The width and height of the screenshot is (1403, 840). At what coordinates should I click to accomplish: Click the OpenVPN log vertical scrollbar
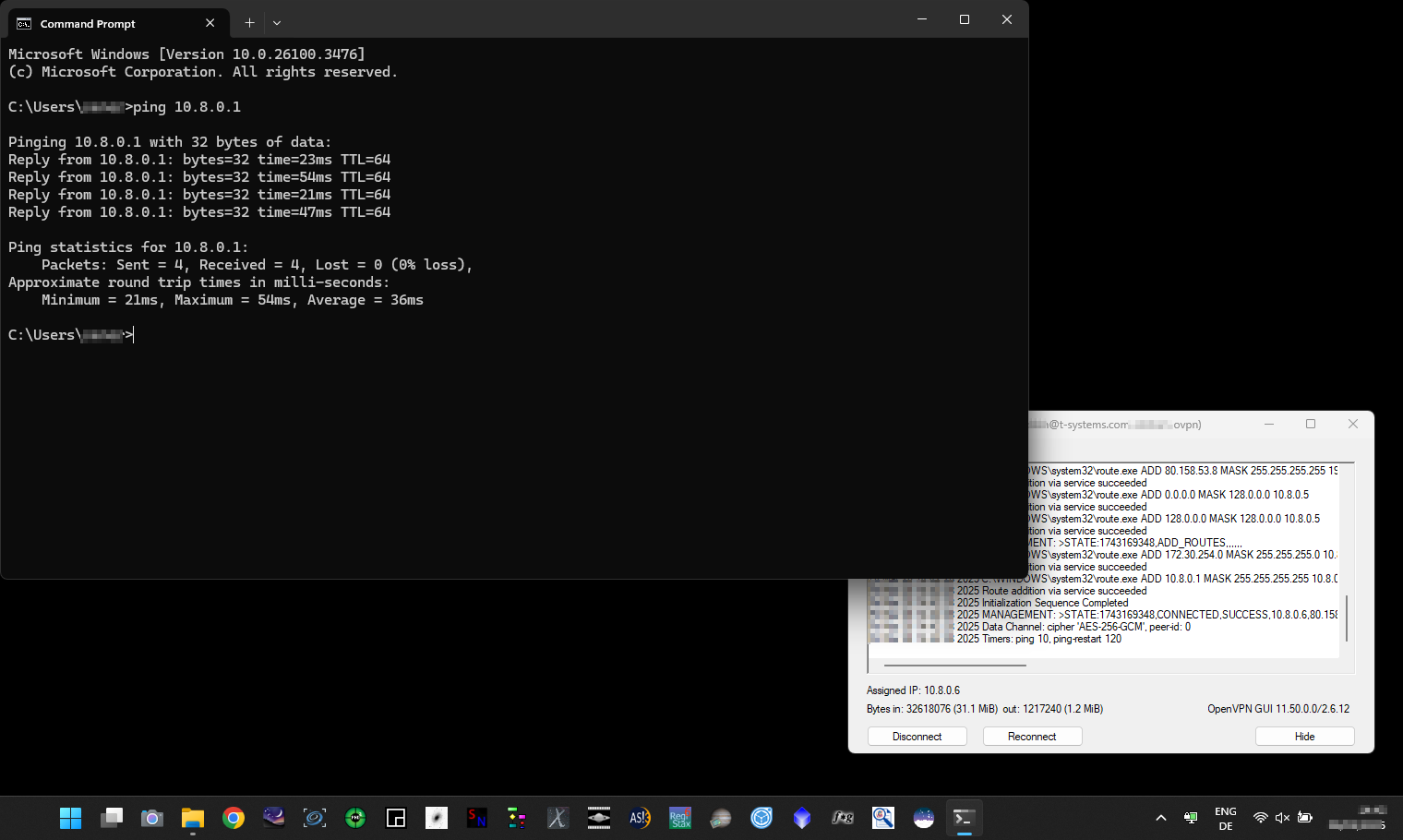tap(1347, 618)
